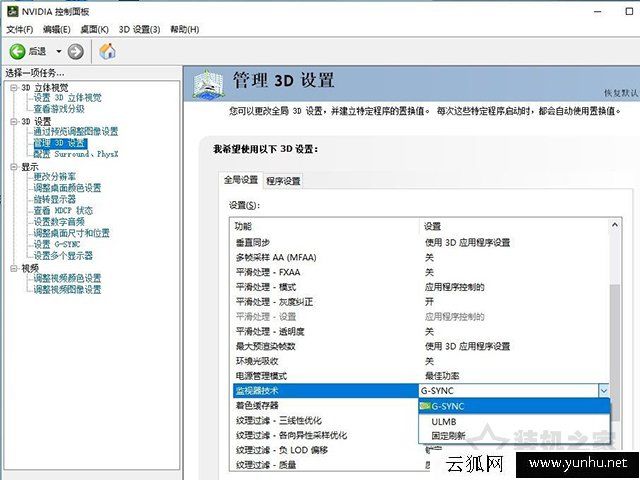Viewport: 640px width, 480px height.
Task: Open 设置多个显示器 page
Action: tap(63, 256)
